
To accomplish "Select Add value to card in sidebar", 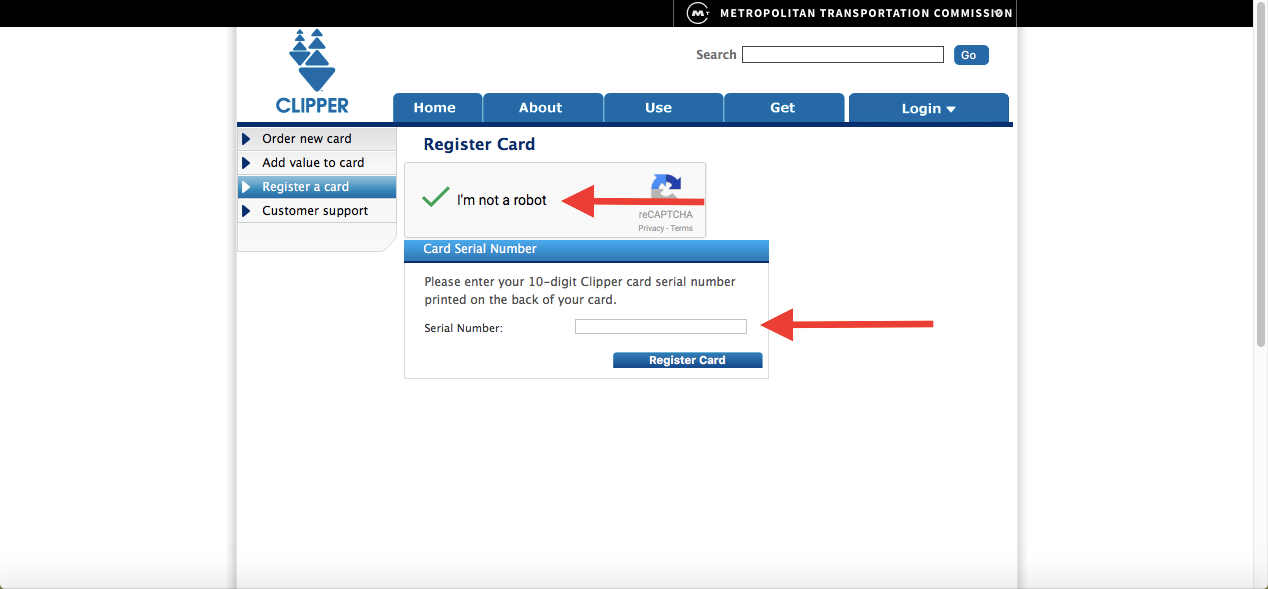I will [x=317, y=163].
